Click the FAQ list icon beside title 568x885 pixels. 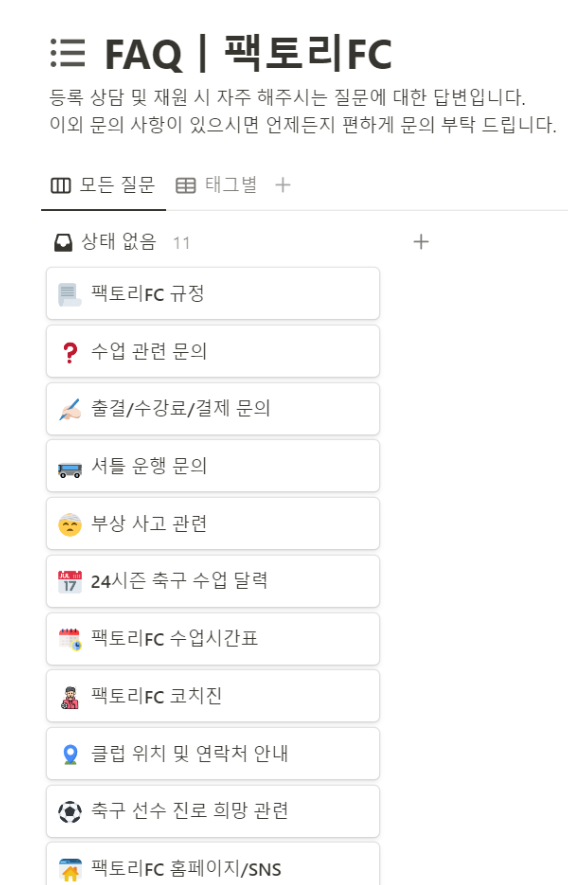tap(68, 53)
